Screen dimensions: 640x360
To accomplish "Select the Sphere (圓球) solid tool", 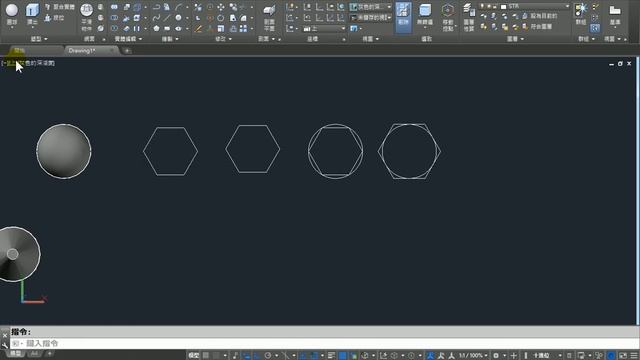I will point(12,14).
